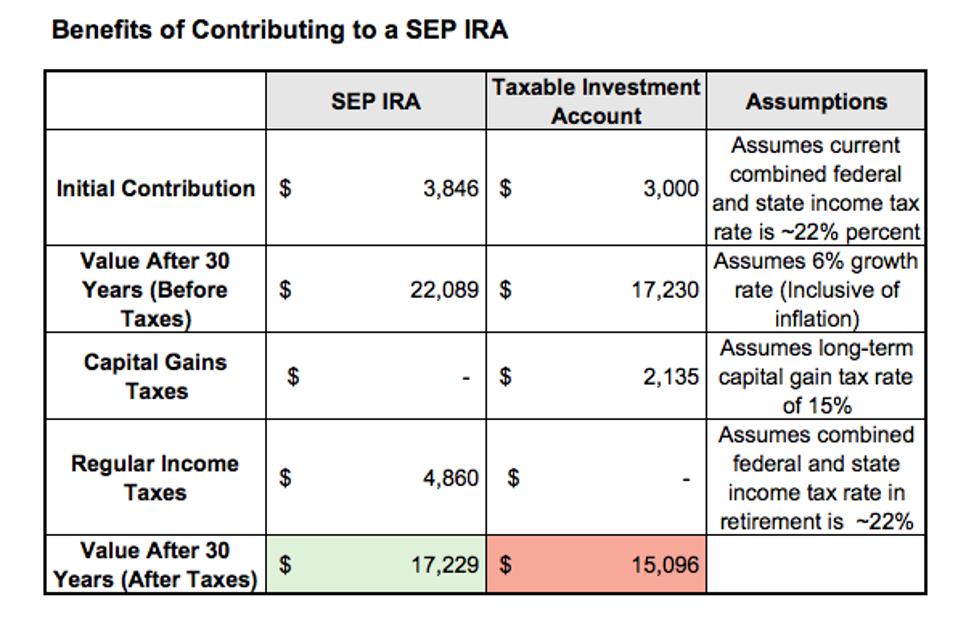Select the Regular Income Taxes row label
Image resolution: width=958 pixels, height=621 pixels.
coord(156,478)
